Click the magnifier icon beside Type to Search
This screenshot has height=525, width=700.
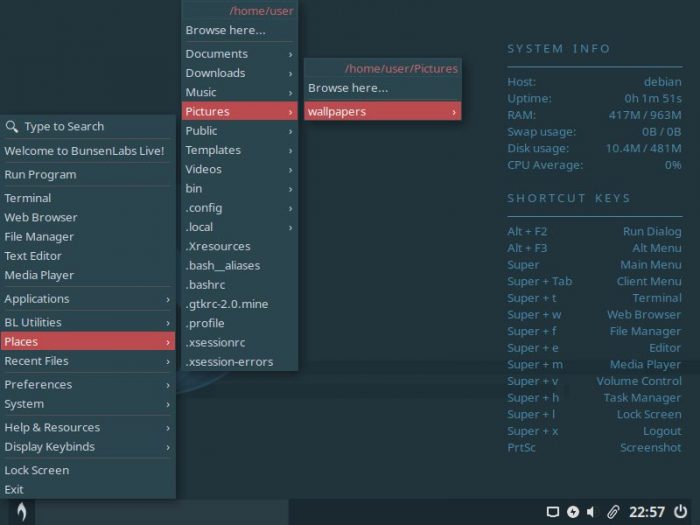click(x=12, y=127)
